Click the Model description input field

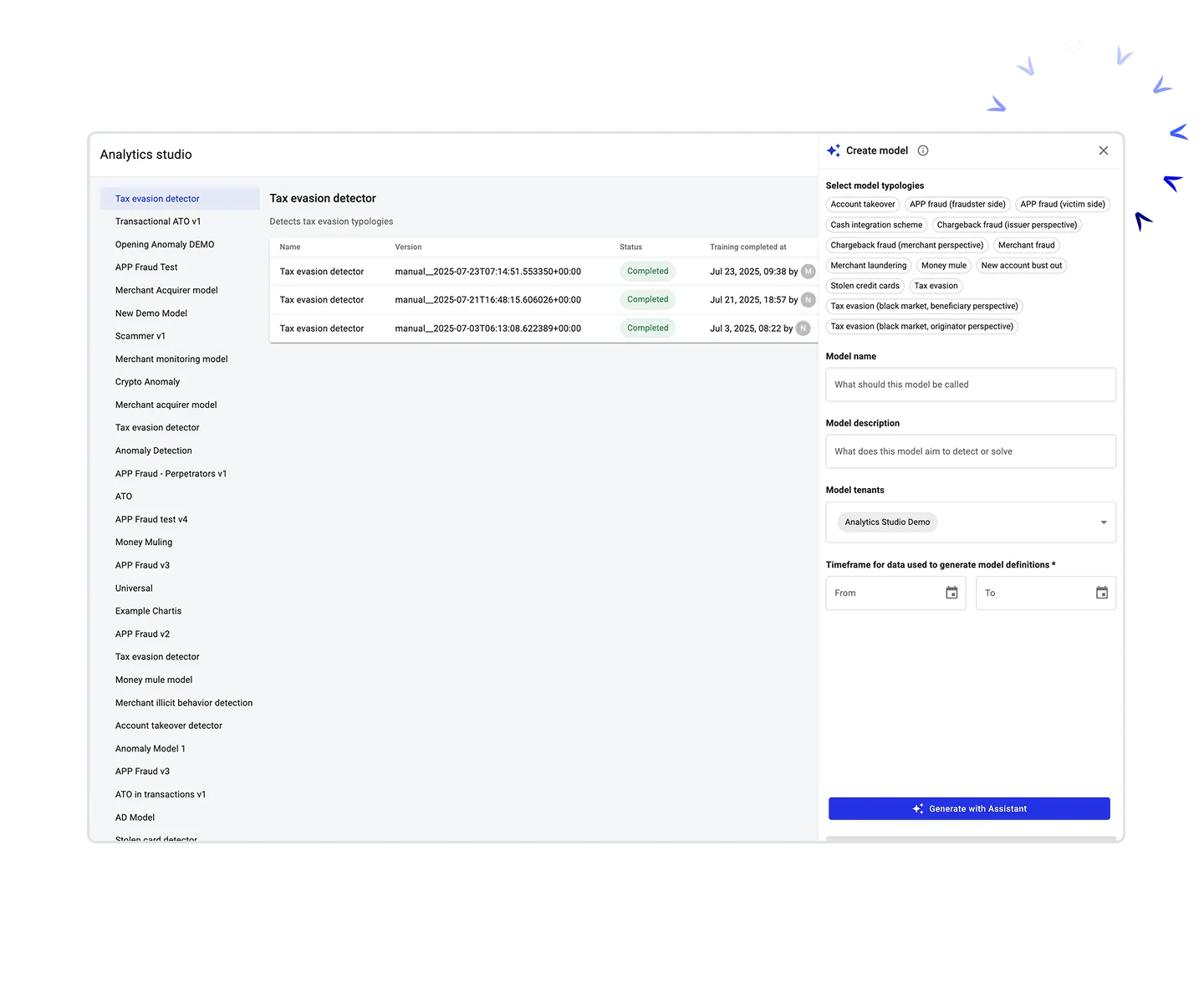[x=969, y=451]
